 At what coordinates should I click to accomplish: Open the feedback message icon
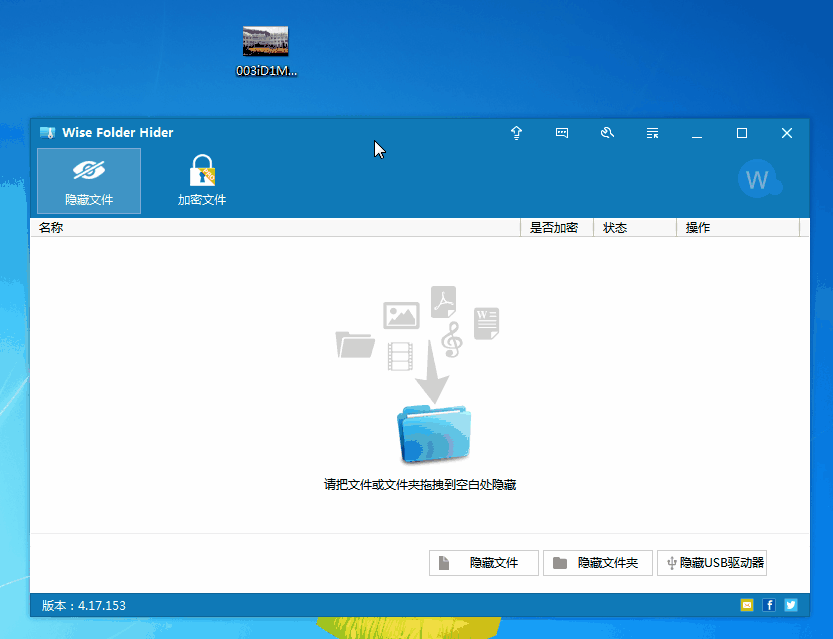[x=562, y=133]
